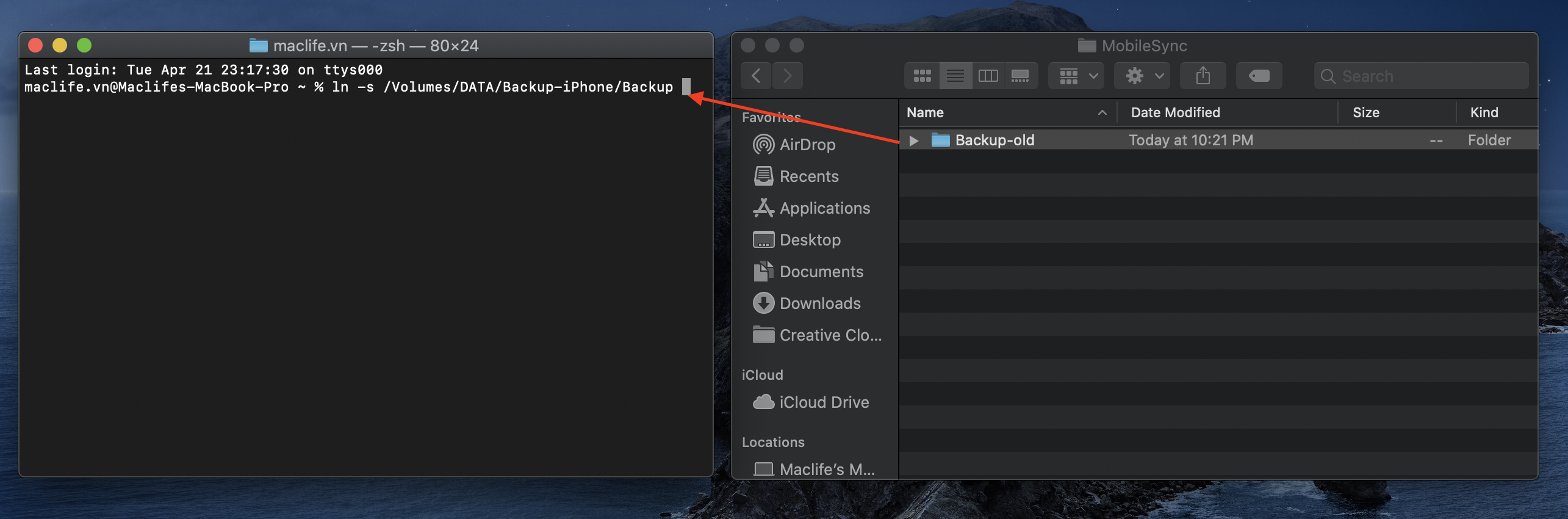This screenshot has width=1568, height=519.
Task: Click the Share button in Finder toolbar
Action: point(1203,76)
